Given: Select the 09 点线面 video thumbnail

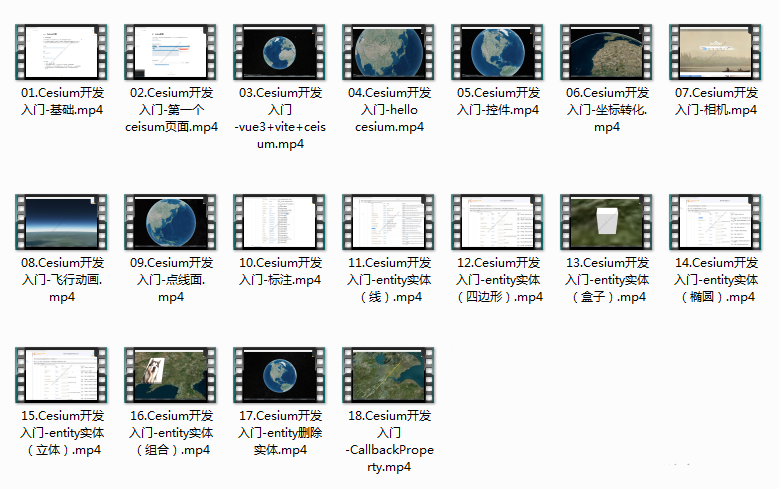Looking at the screenshot, I should click(170, 222).
